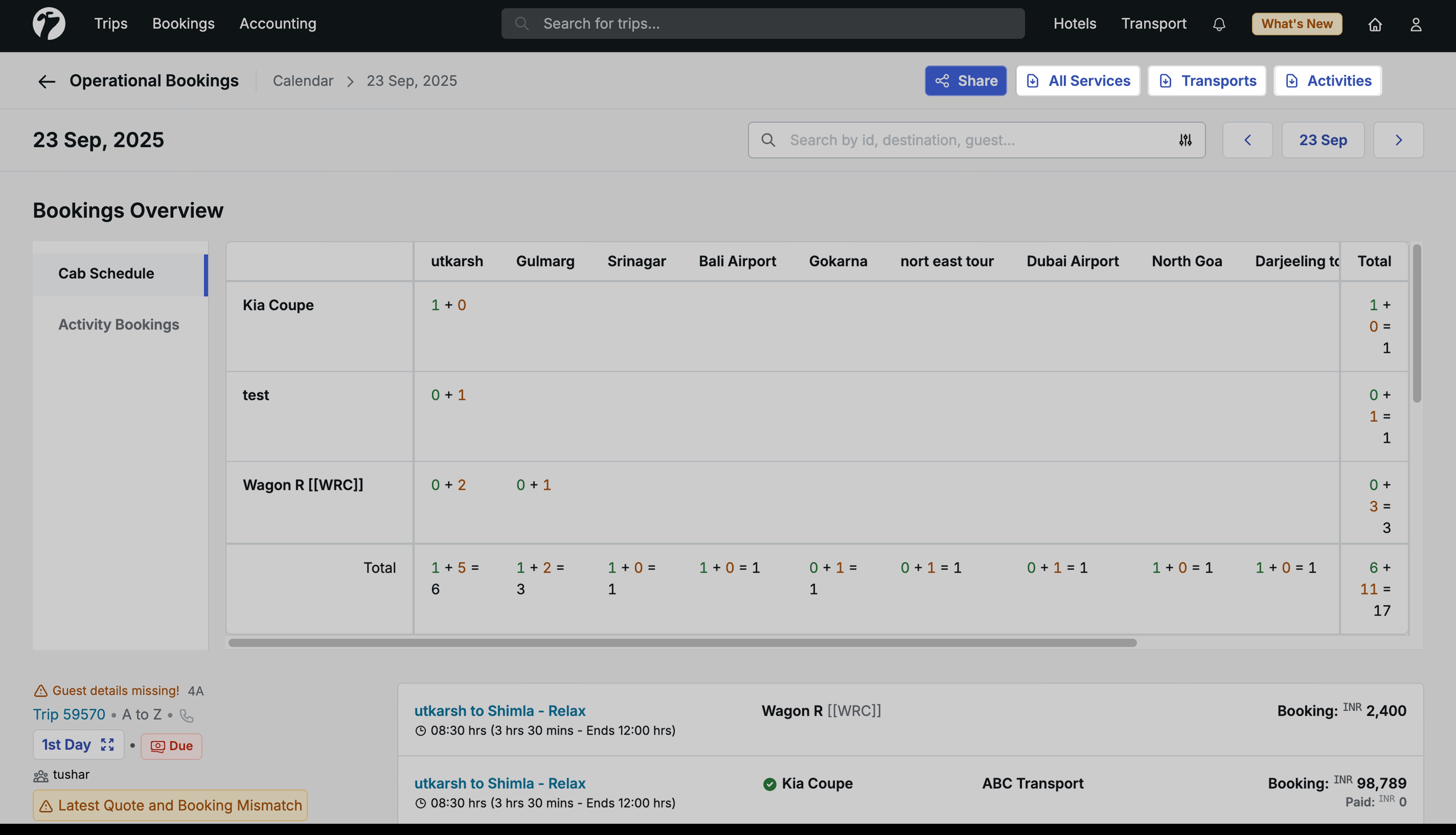Open the Transport menu
The image size is (1456, 835).
(x=1154, y=24)
